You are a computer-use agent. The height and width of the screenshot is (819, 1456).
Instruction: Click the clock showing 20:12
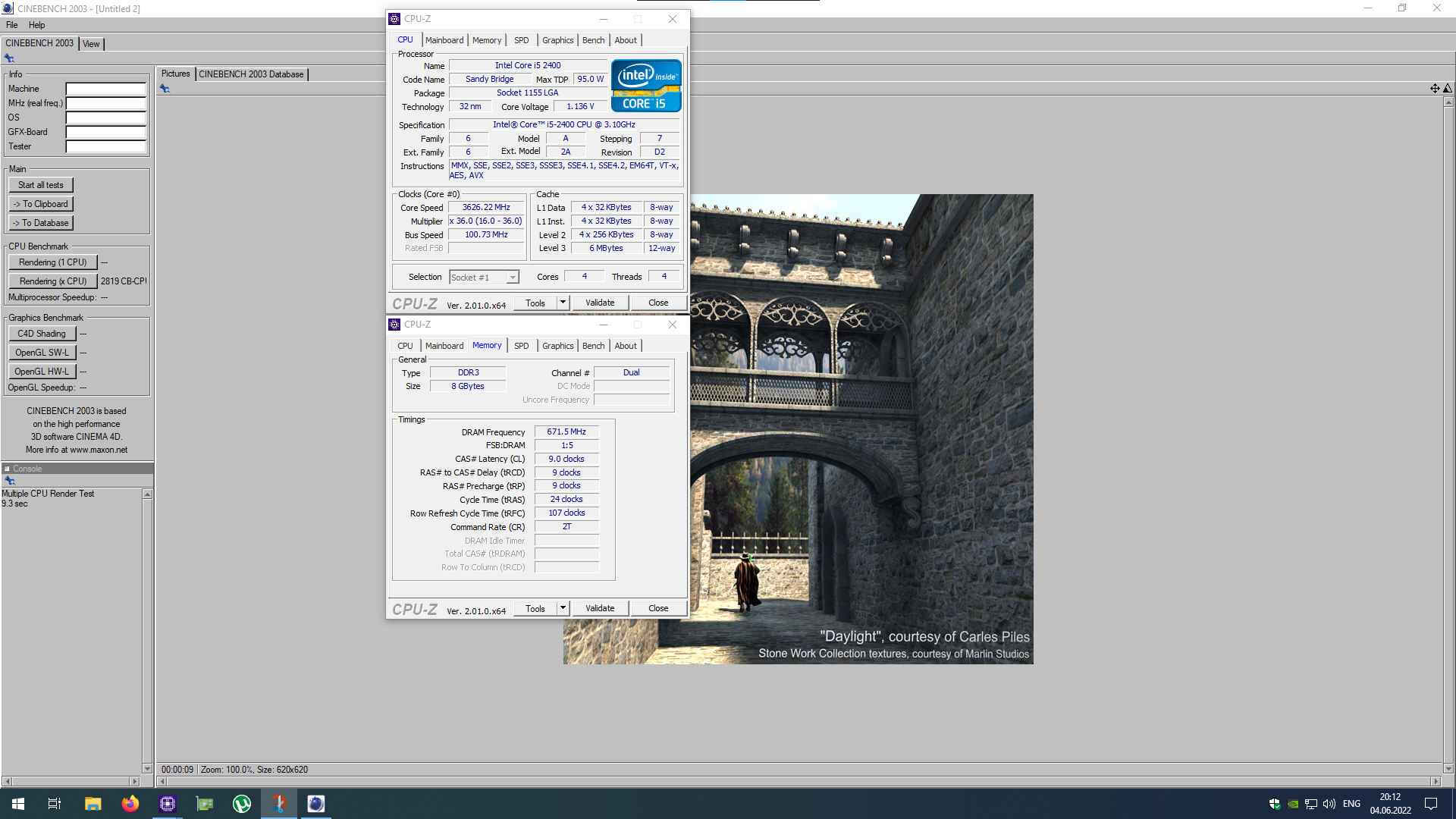pos(1390,797)
